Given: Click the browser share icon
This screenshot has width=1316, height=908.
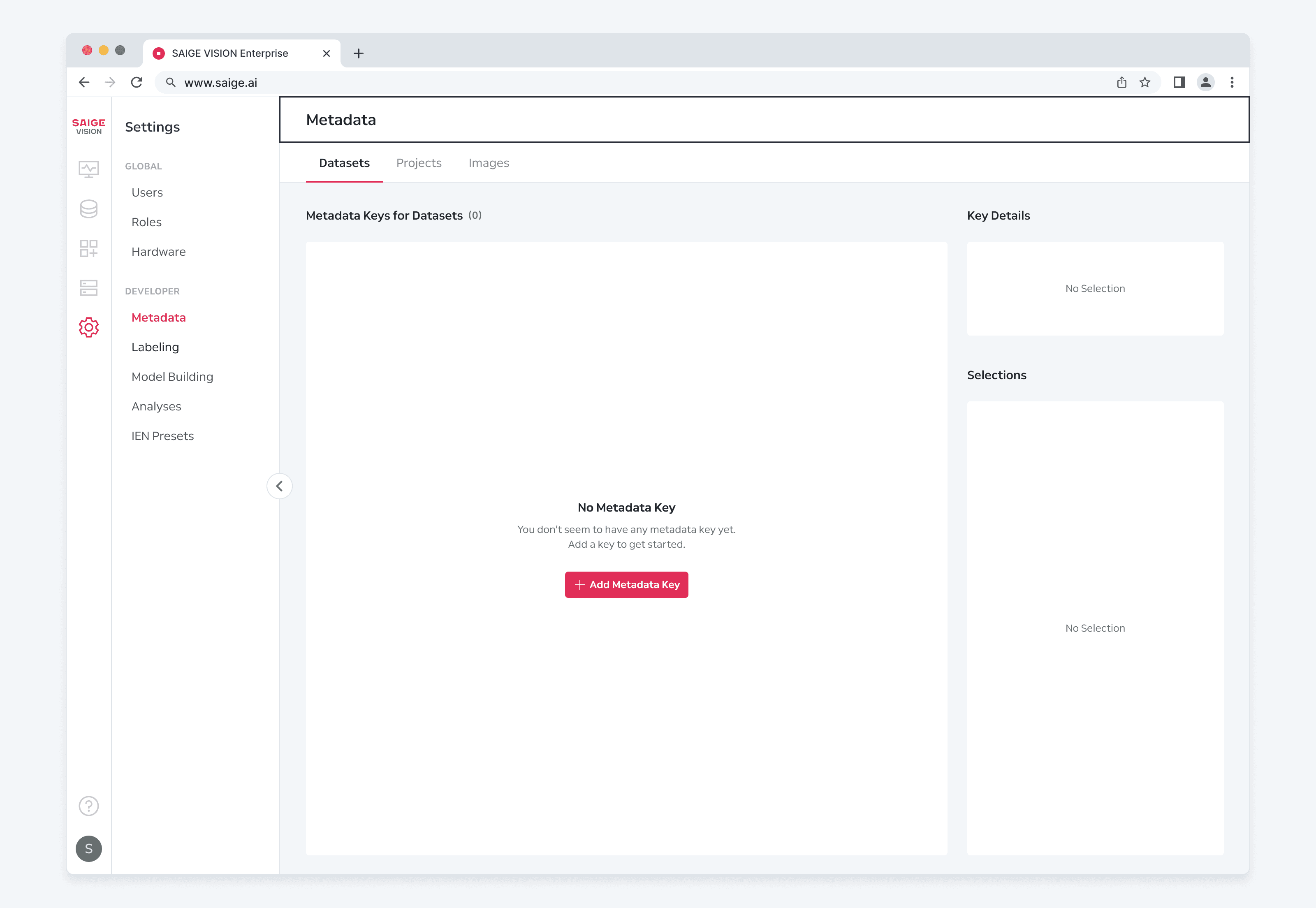Looking at the screenshot, I should [x=1121, y=83].
